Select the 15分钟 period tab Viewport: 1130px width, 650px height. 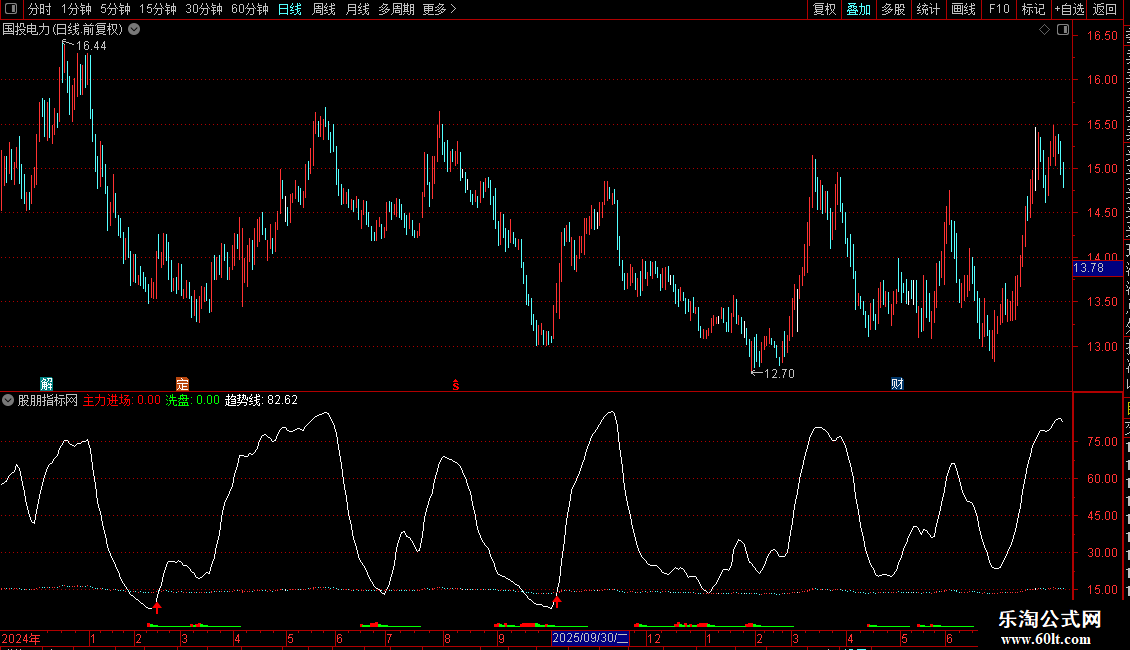tap(158, 9)
